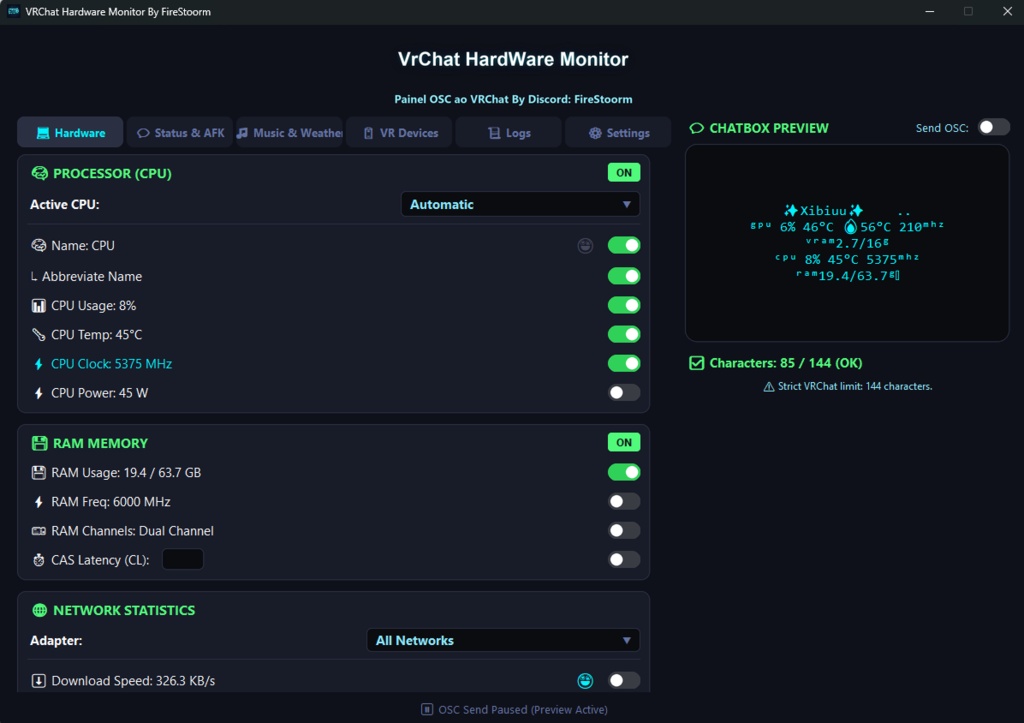
Task: Click the lightning icon beside CPU Clock
Action: tap(39, 364)
